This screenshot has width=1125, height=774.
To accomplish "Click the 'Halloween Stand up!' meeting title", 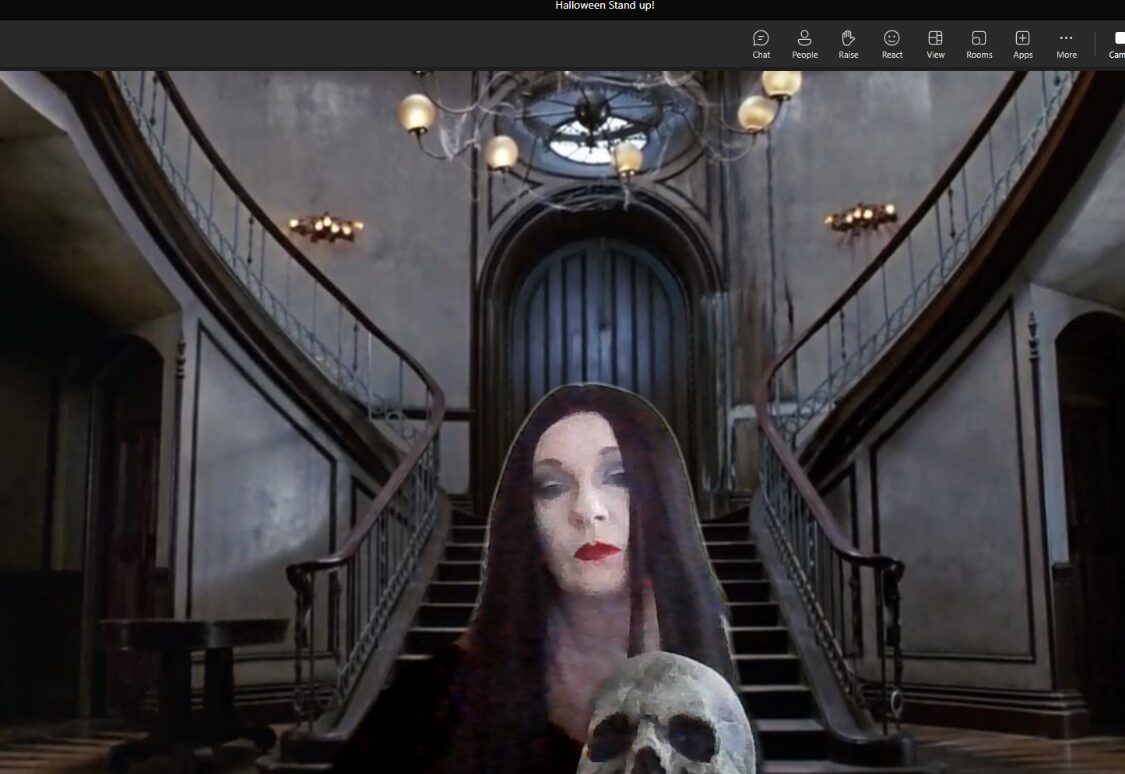I will [605, 6].
